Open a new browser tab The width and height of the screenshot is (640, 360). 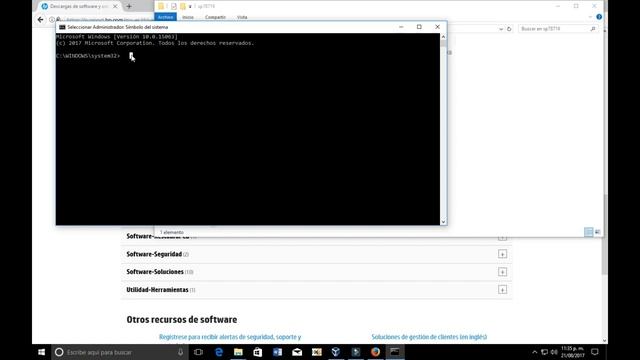coord(129,6)
